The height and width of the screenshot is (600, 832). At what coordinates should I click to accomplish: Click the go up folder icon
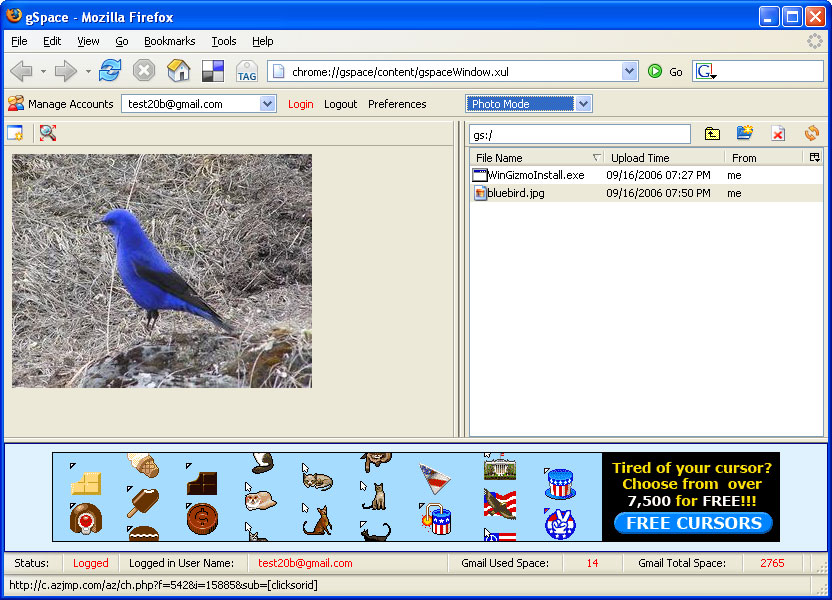click(712, 134)
